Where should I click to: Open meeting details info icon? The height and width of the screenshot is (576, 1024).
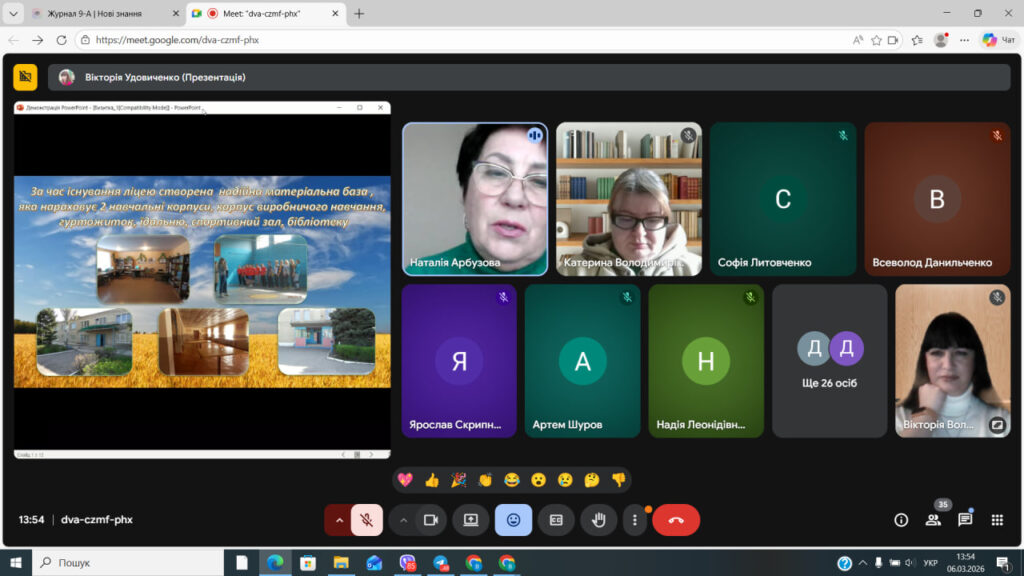coord(901,520)
